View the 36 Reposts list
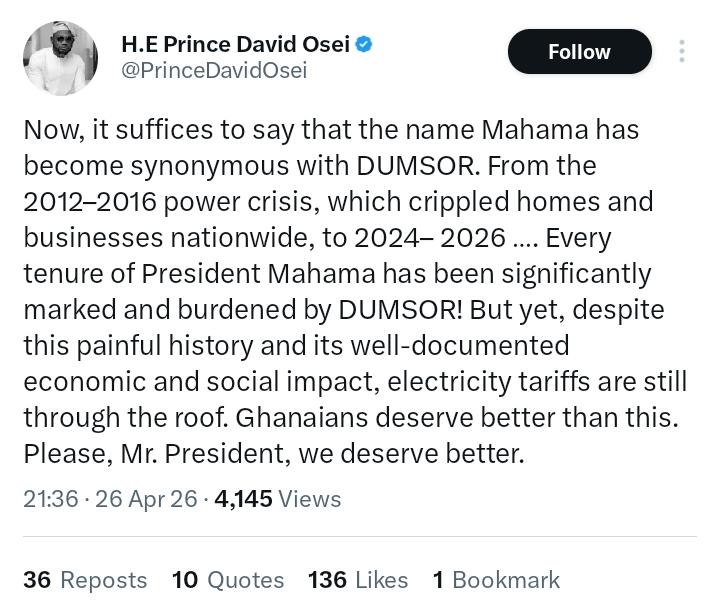Screen dimensions: 720x616 click(x=85, y=580)
